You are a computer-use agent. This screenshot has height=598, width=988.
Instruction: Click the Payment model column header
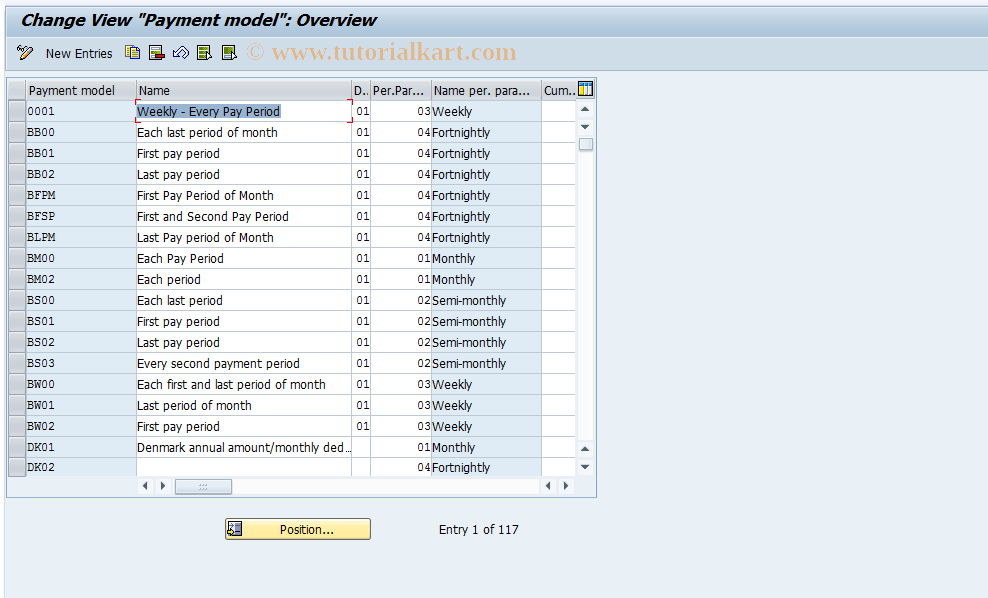point(81,90)
